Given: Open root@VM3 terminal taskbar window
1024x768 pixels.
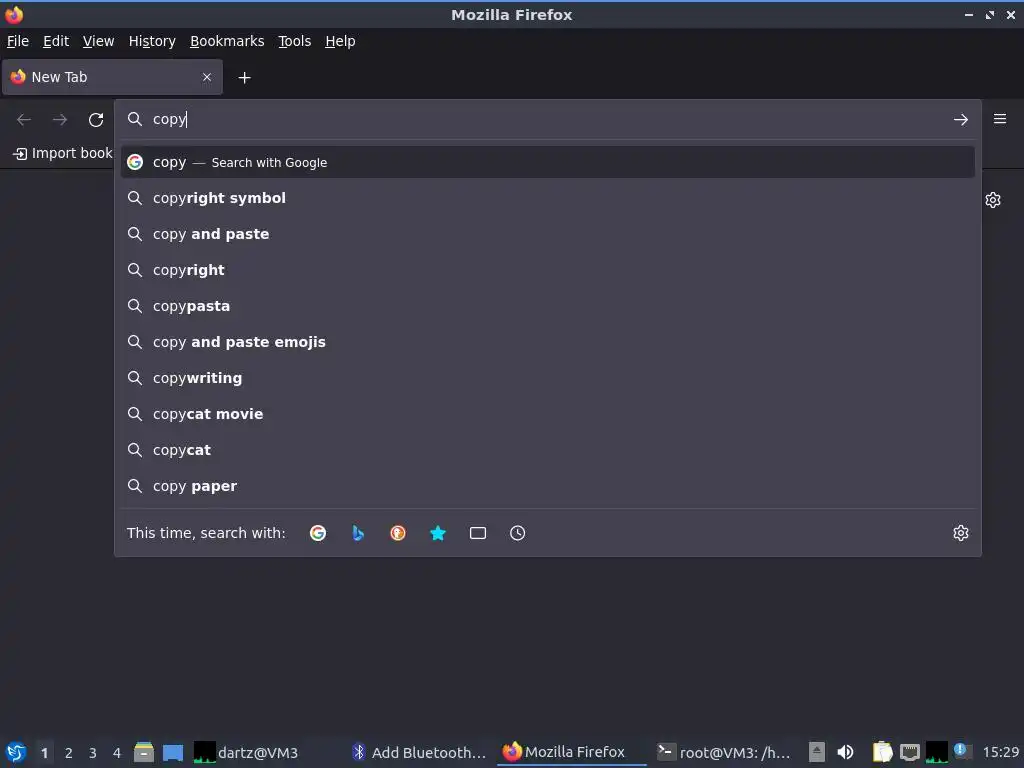Looking at the screenshot, I should [724, 752].
